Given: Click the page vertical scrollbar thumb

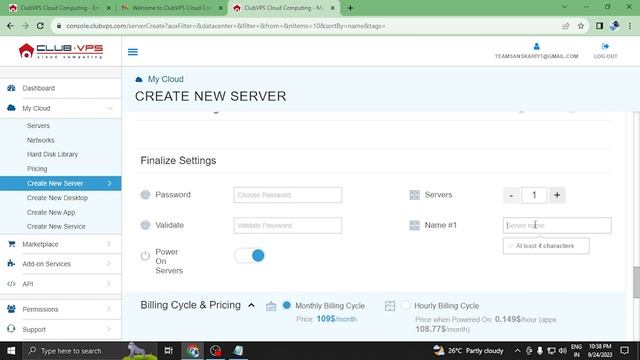Looking at the screenshot, I should [x=636, y=282].
